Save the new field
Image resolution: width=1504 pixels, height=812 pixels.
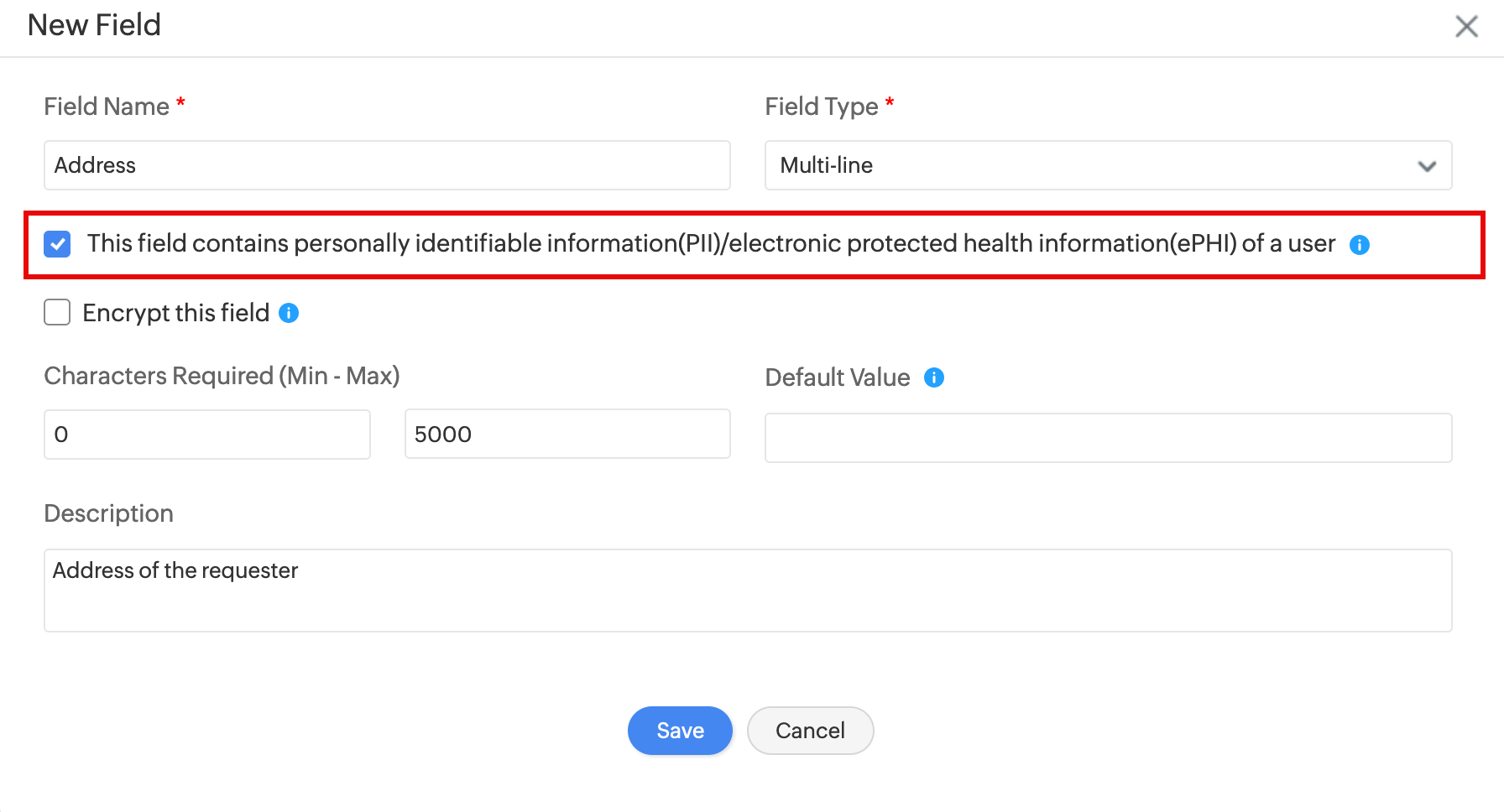pyautogui.click(x=680, y=731)
